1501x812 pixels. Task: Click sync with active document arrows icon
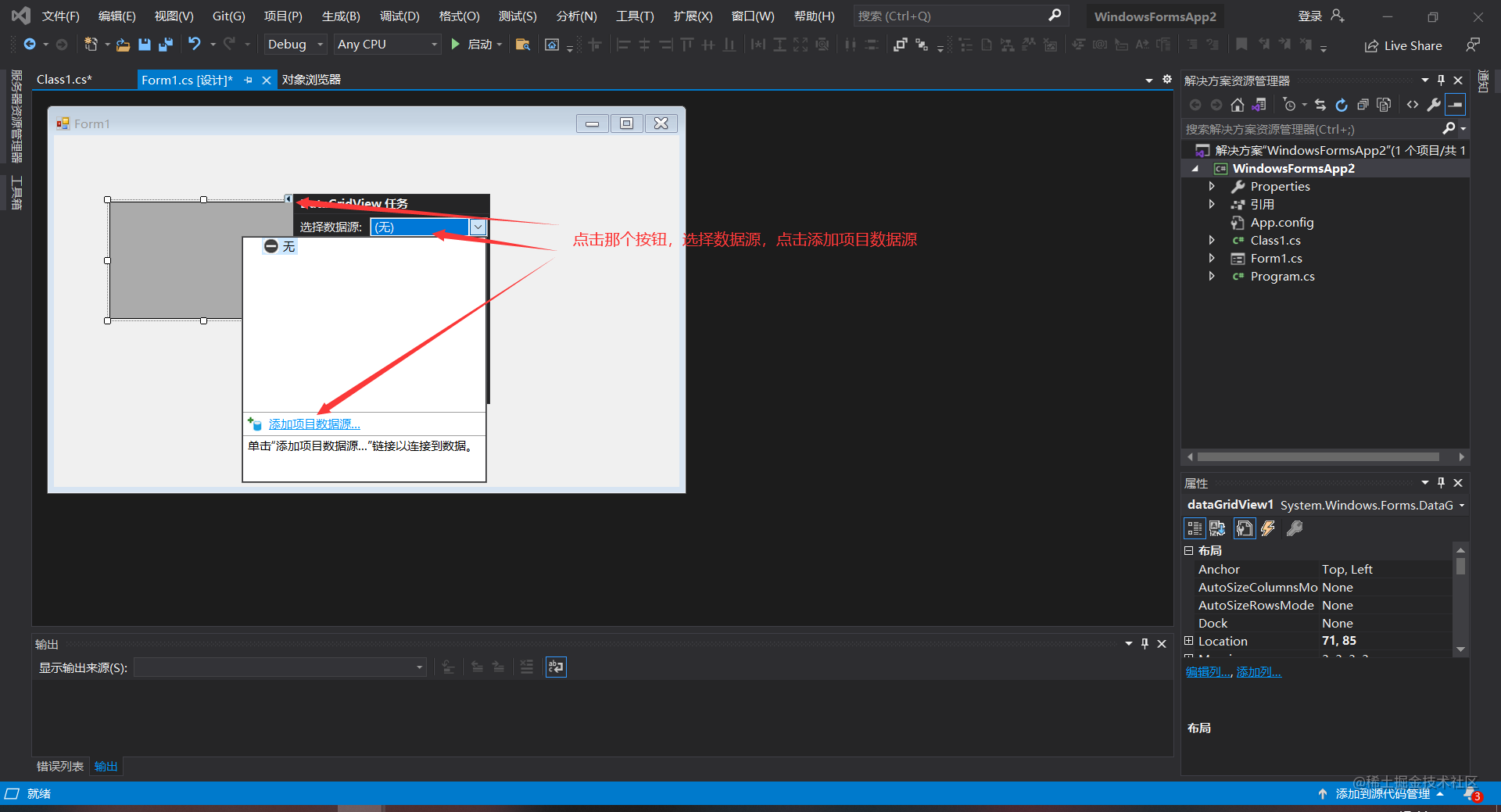click(x=1320, y=105)
